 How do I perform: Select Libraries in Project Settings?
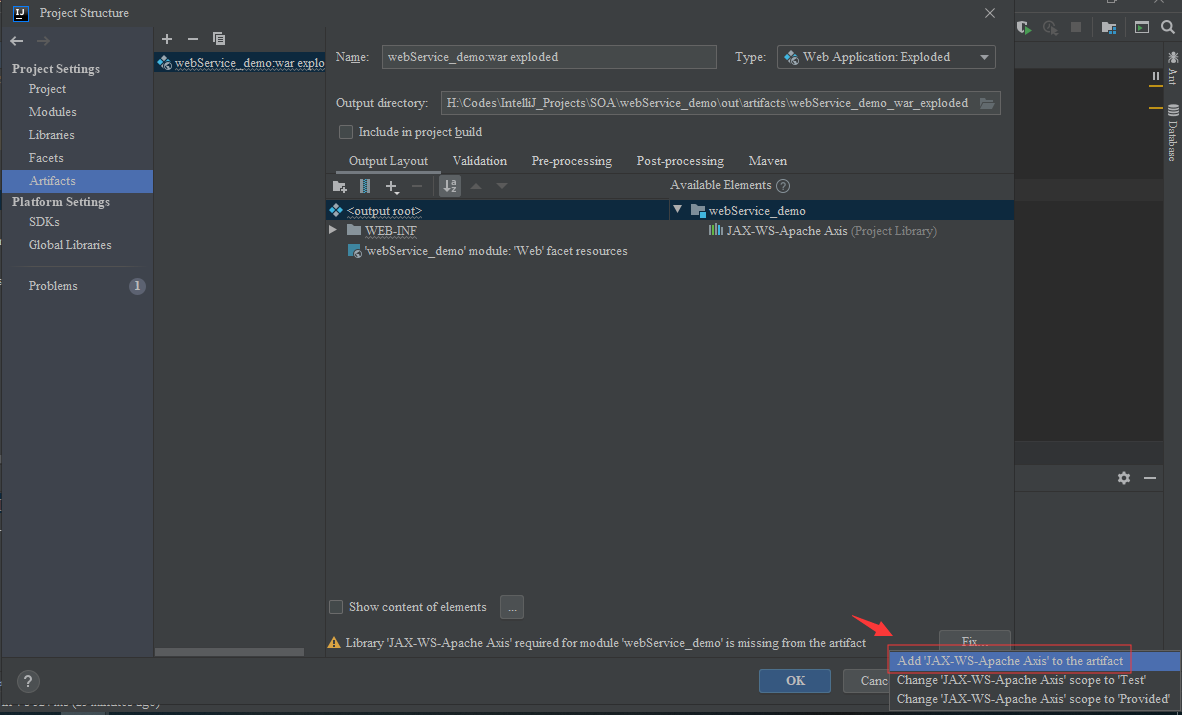click(x=51, y=135)
